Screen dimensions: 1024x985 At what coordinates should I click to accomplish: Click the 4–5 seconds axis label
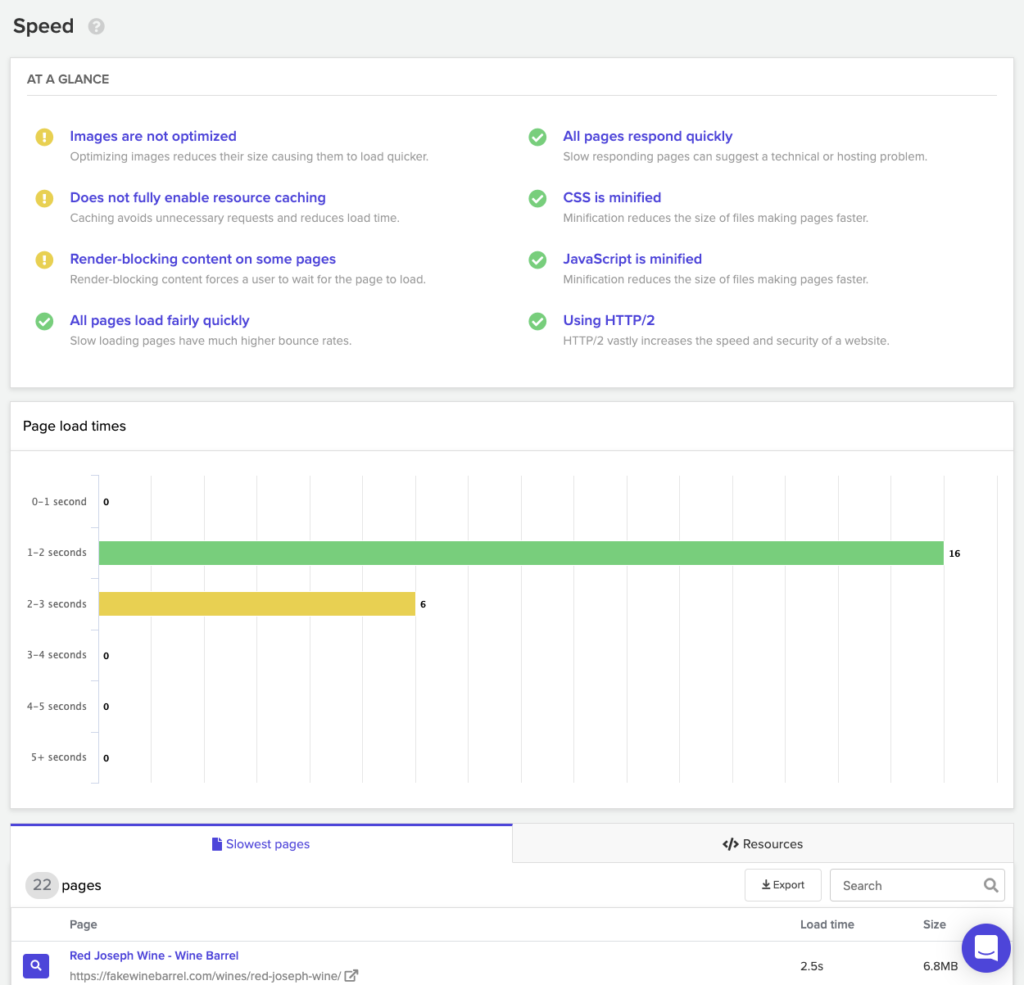57,706
